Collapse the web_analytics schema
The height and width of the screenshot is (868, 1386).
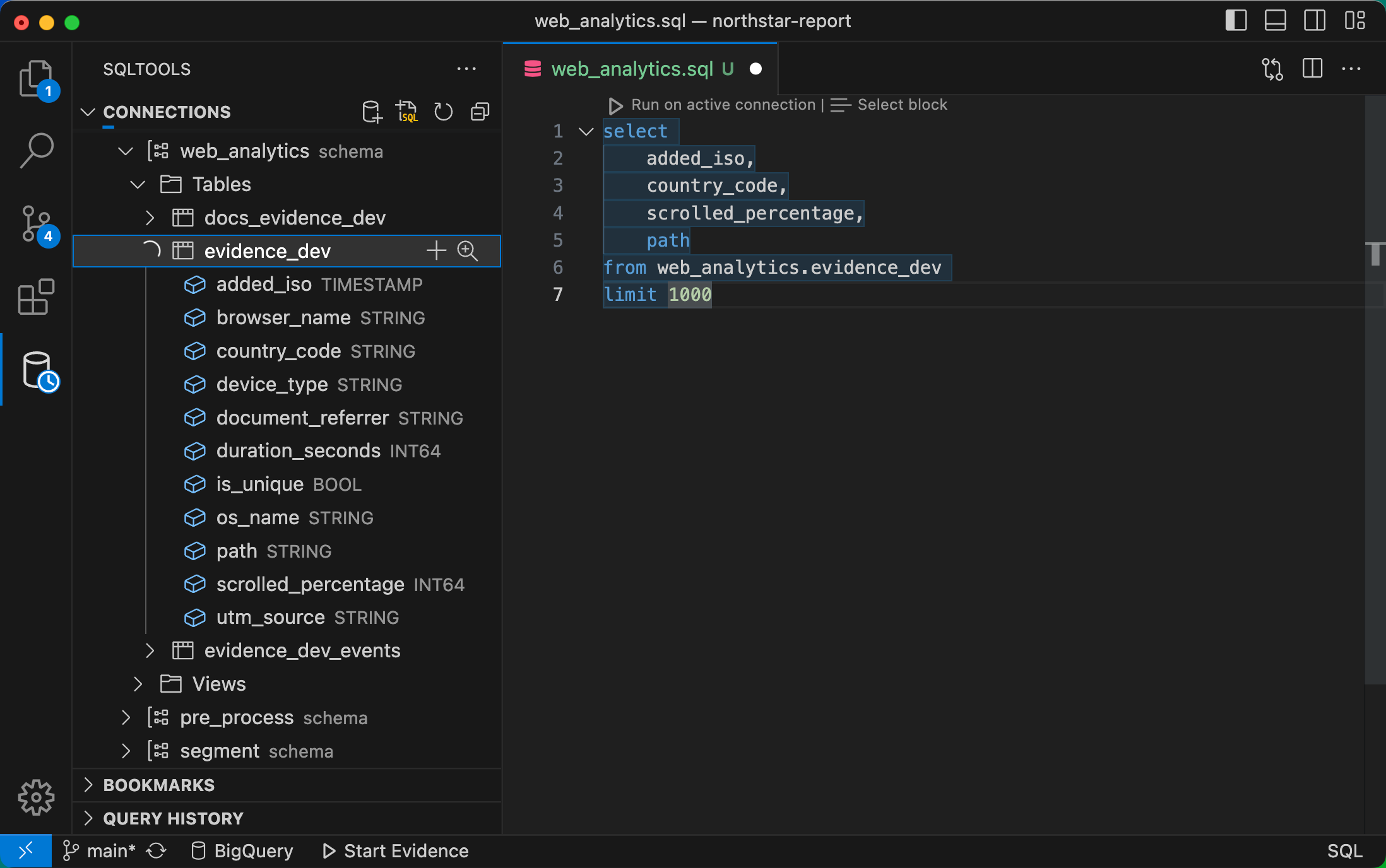[x=126, y=151]
